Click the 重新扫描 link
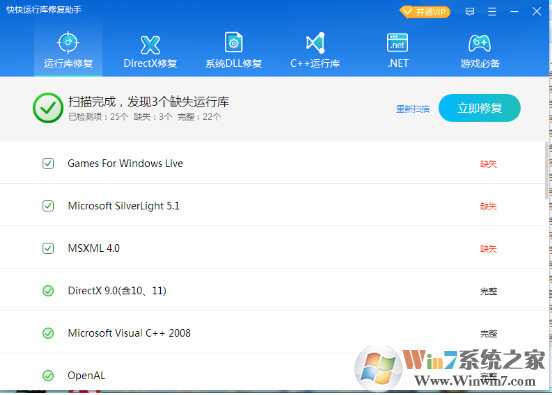The width and height of the screenshot is (552, 395). click(x=413, y=109)
